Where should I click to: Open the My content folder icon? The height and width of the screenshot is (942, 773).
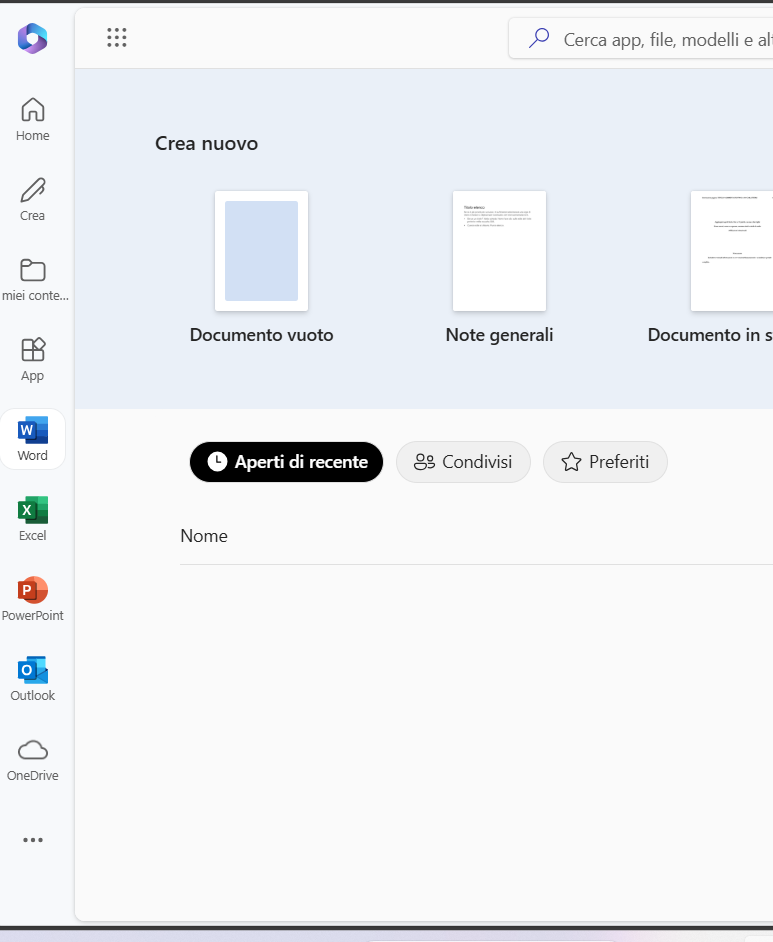33,279
